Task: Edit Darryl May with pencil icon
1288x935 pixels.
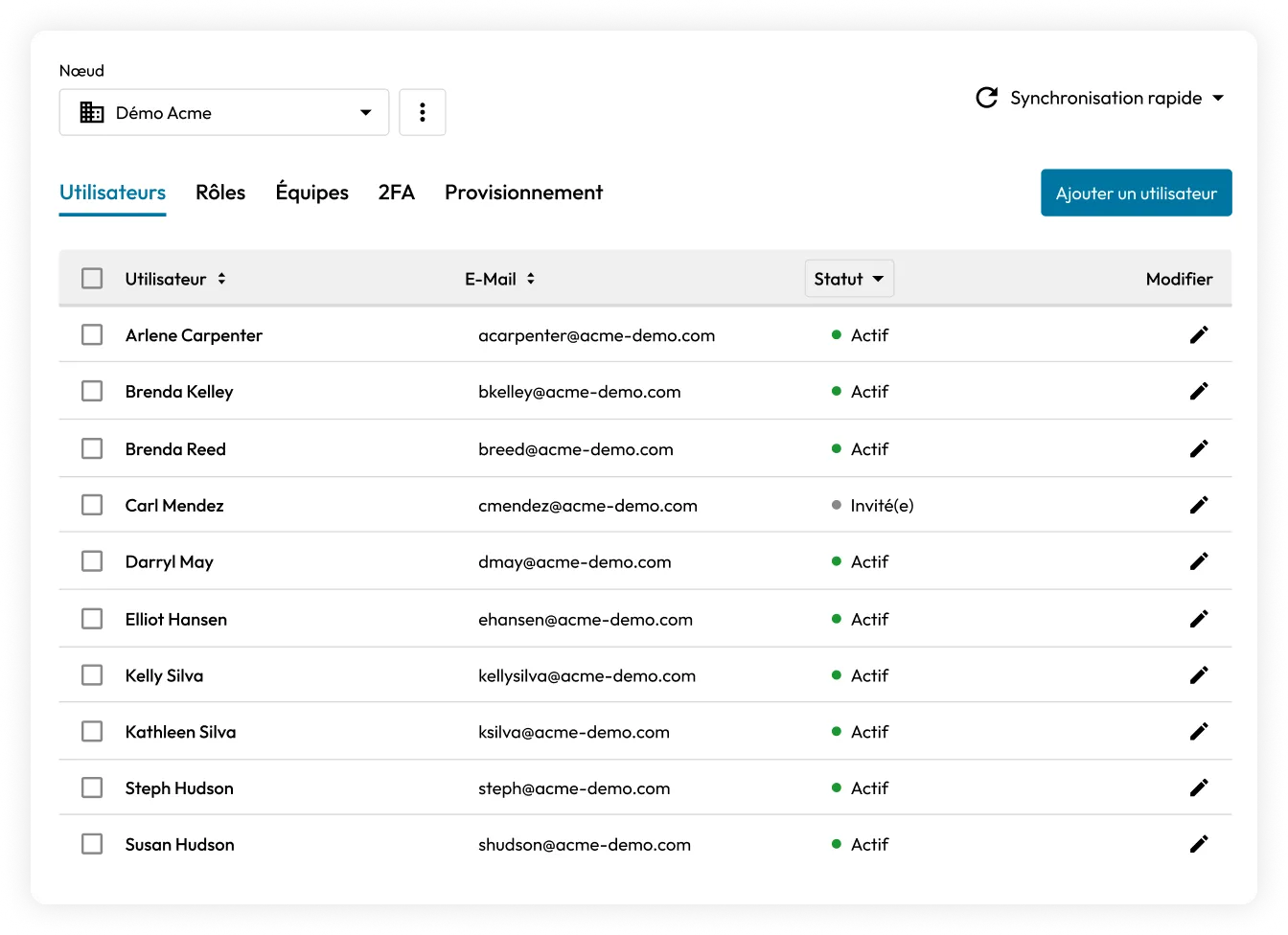Action: point(1199,561)
